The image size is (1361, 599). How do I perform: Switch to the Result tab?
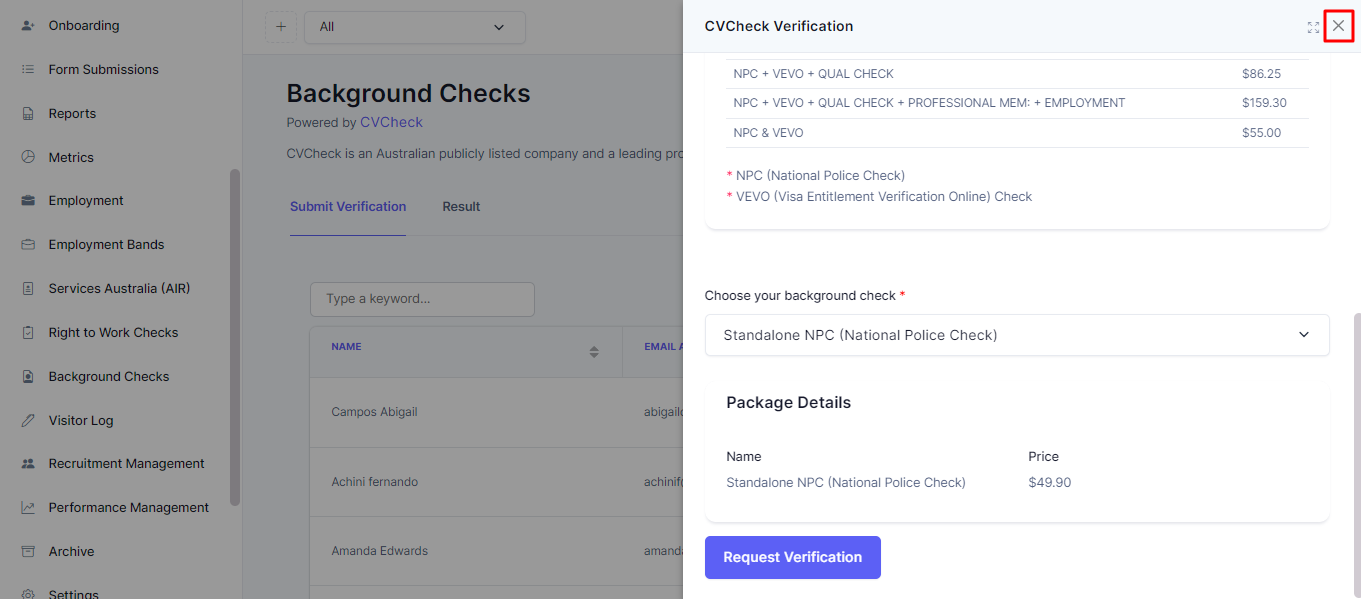click(x=461, y=206)
